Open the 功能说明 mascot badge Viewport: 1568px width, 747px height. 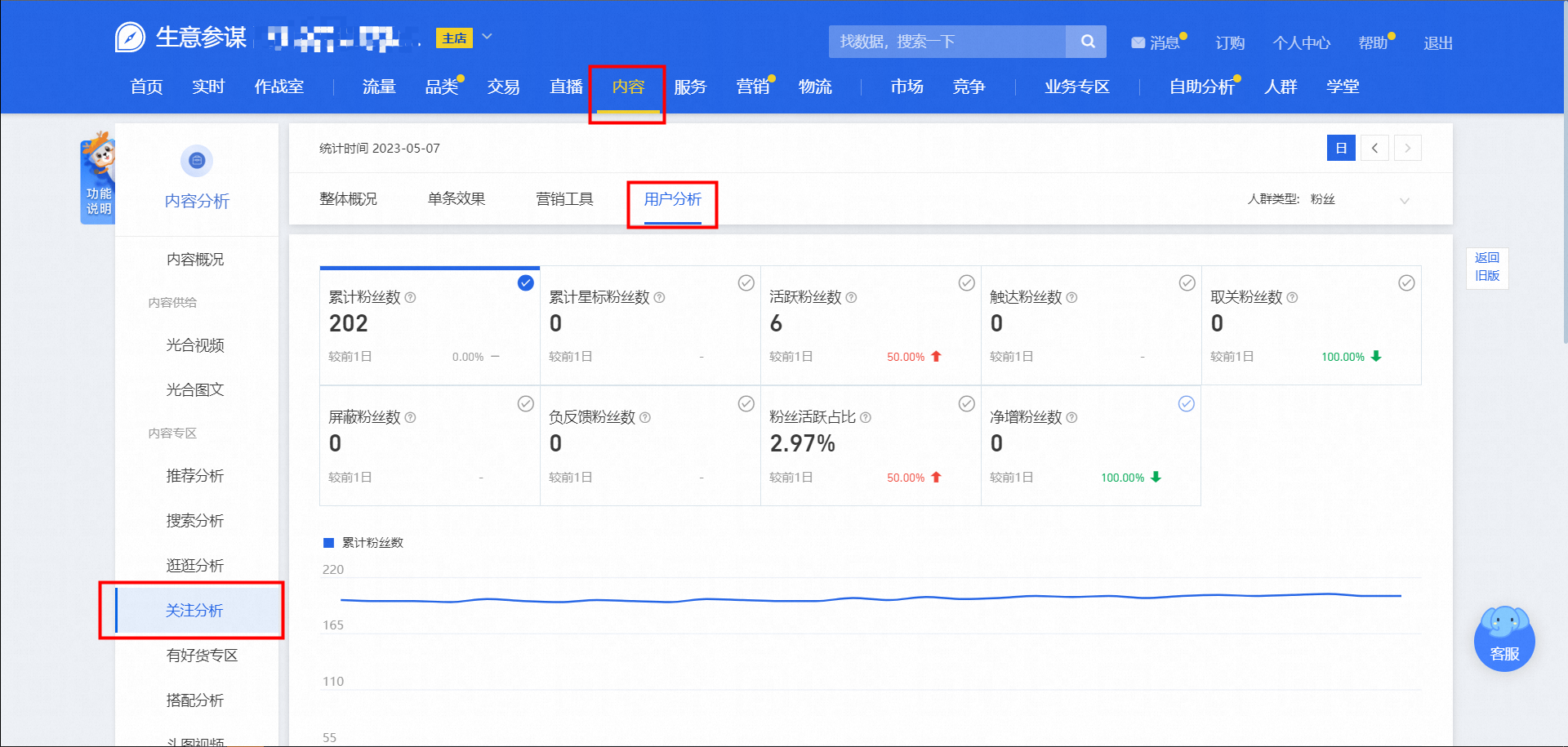tap(98, 178)
